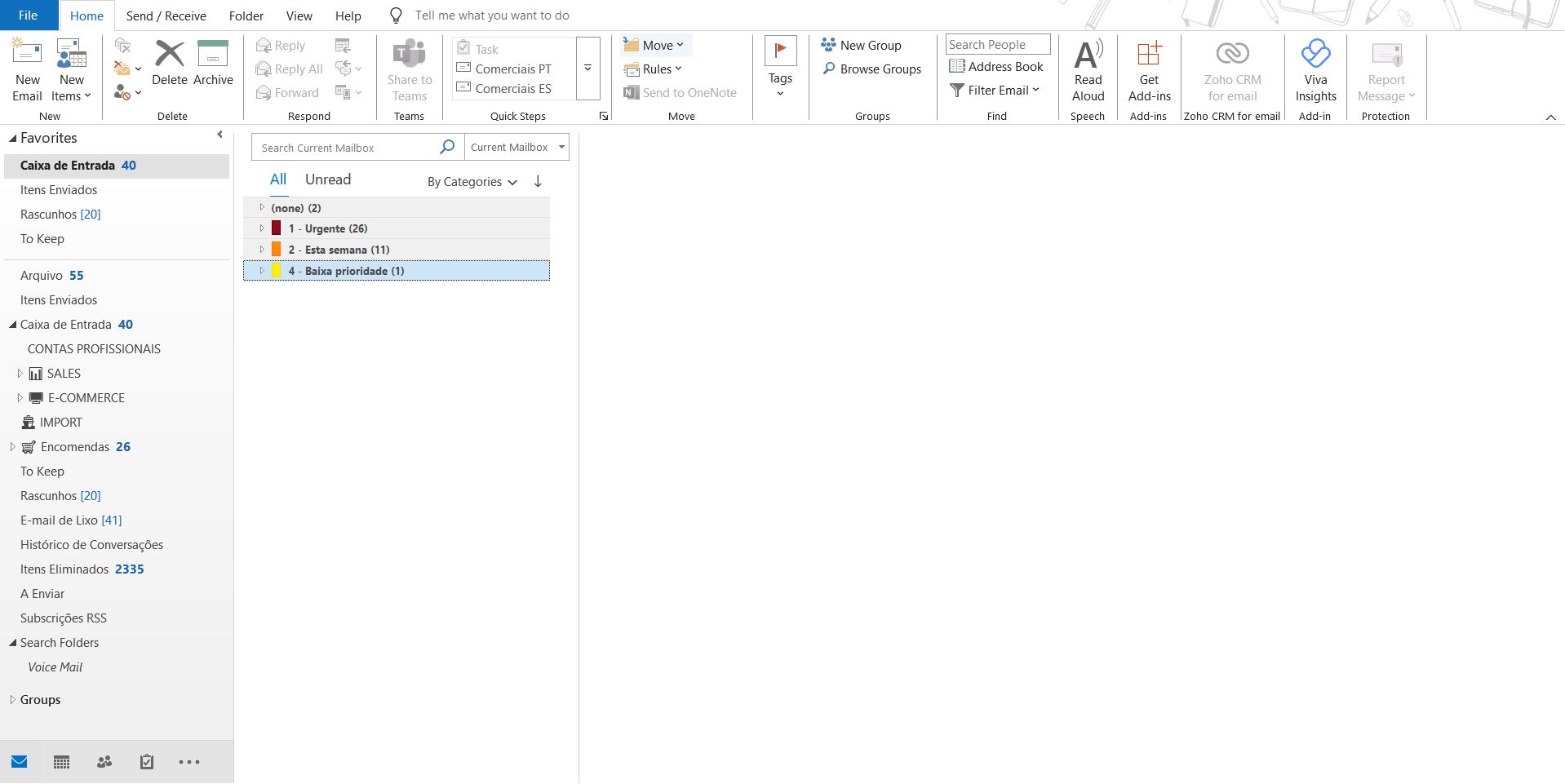
Task: Collapse the folder pane
Action: [219, 135]
